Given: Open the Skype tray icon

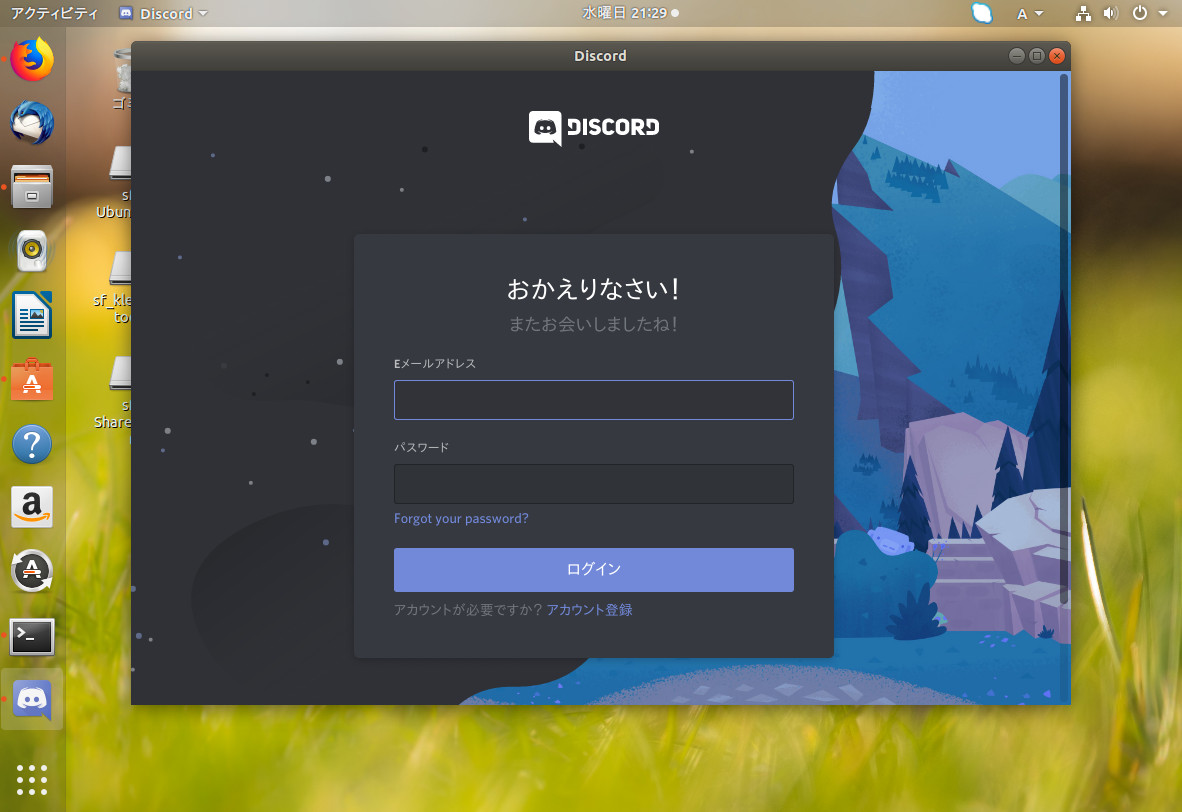Looking at the screenshot, I should (x=981, y=14).
